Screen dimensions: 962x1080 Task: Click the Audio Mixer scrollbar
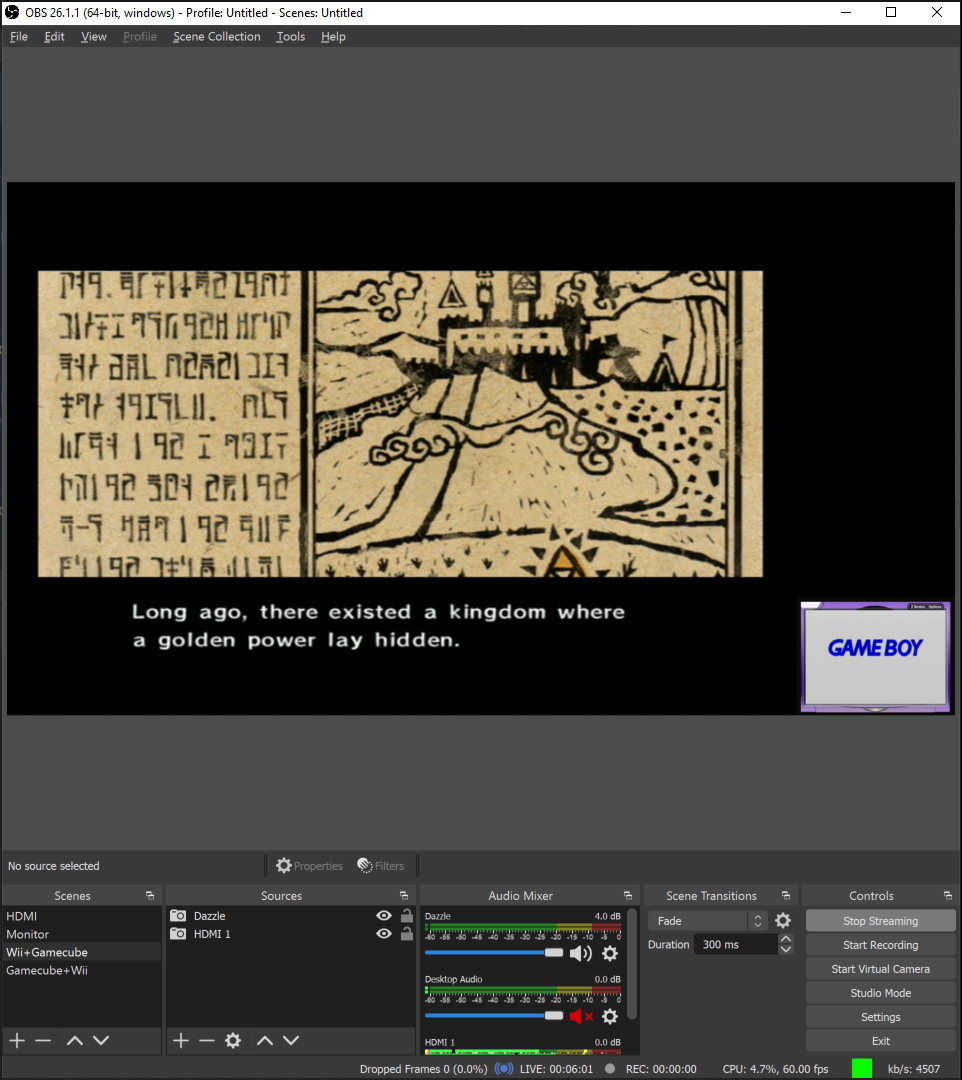coord(632,964)
